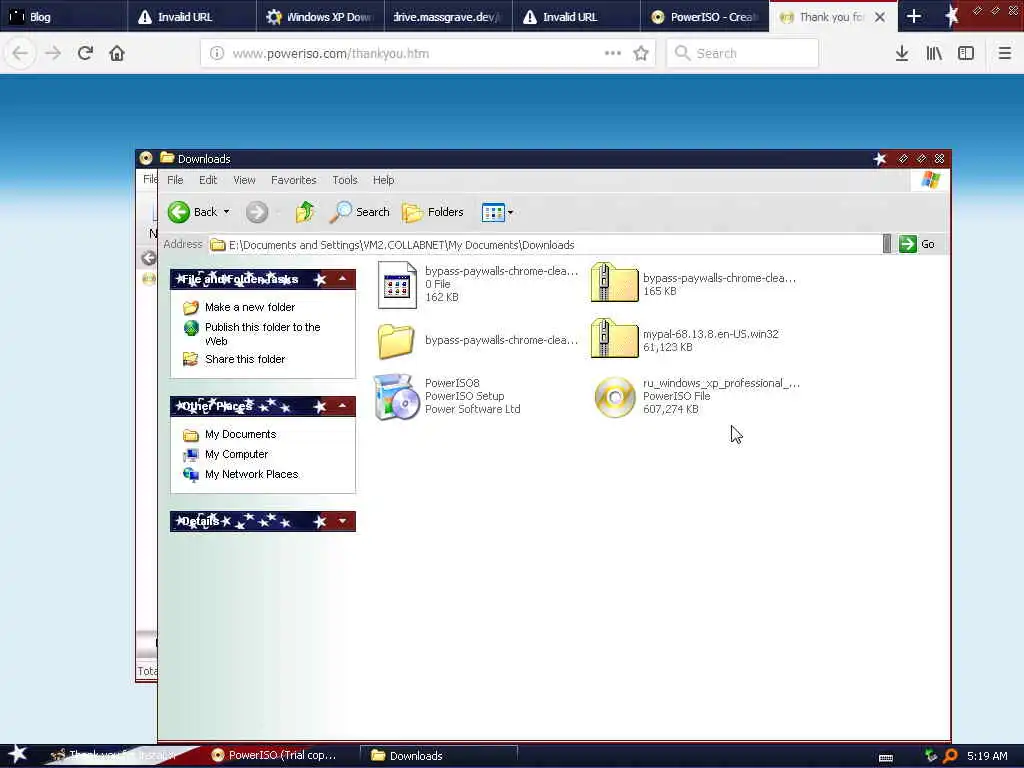Image resolution: width=1024 pixels, height=768 pixels.
Task: Click the 5:19 AM system clock
Action: tap(987, 756)
